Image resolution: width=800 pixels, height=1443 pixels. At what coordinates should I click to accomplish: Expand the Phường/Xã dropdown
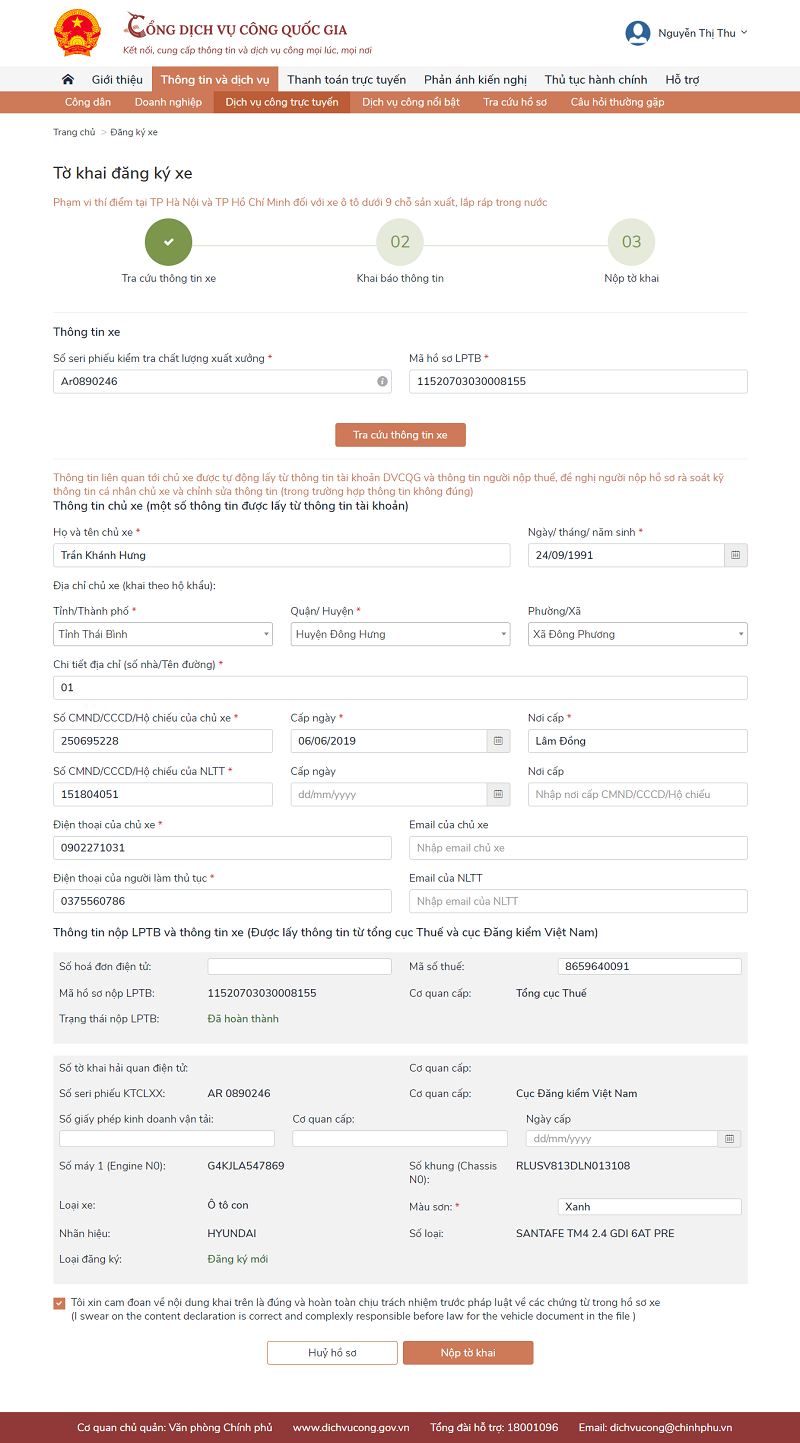637,634
